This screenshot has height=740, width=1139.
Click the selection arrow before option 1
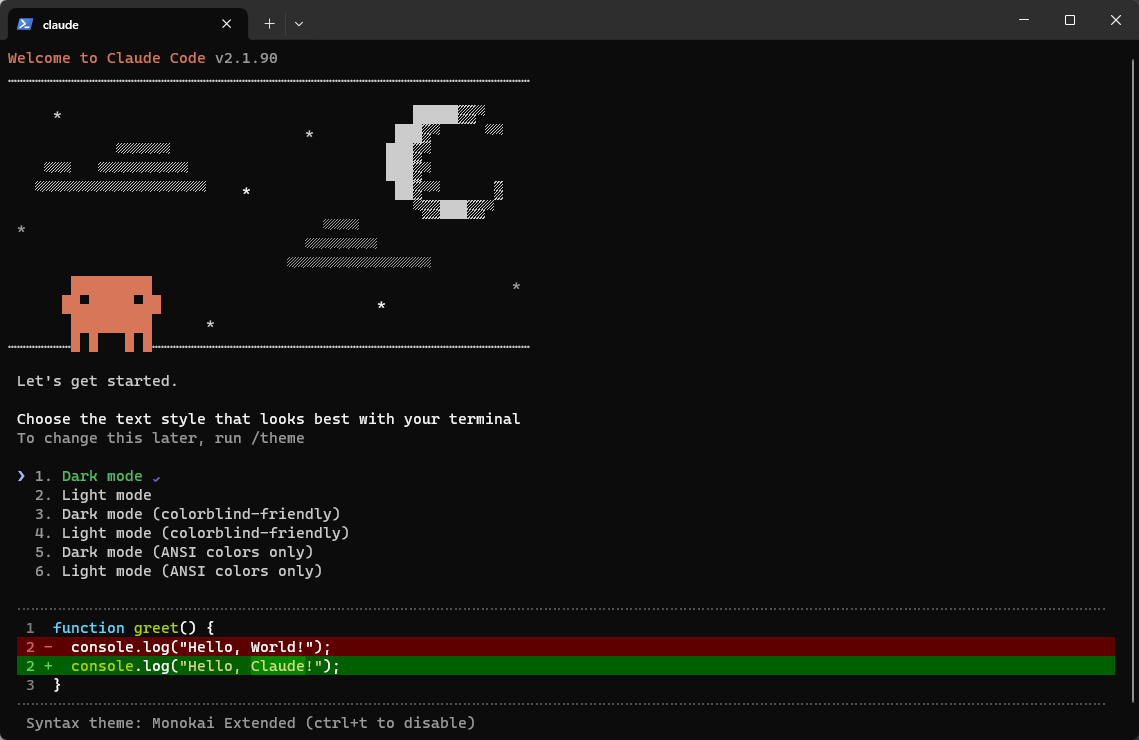point(21,476)
